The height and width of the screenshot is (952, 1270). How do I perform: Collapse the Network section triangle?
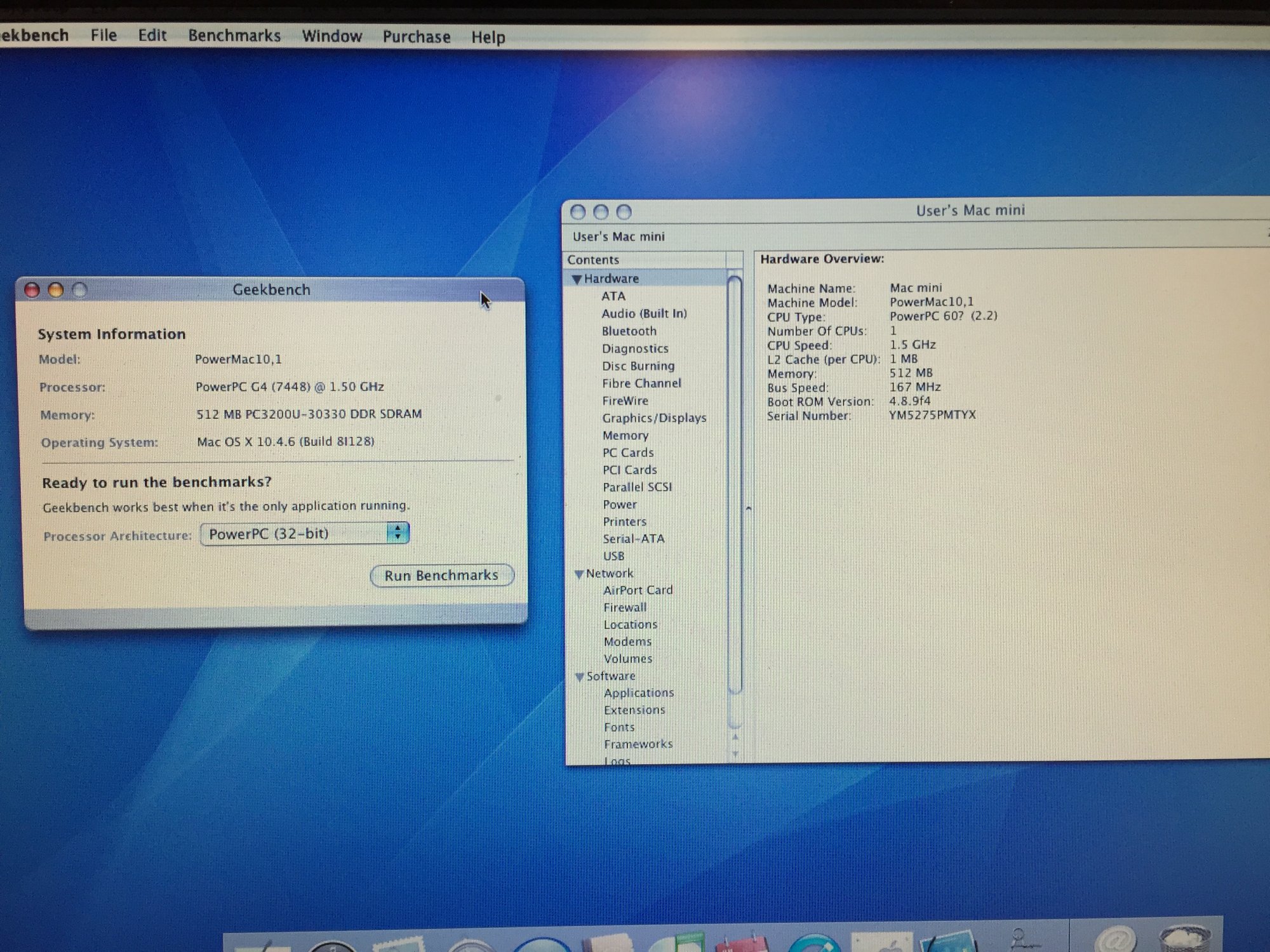click(579, 574)
